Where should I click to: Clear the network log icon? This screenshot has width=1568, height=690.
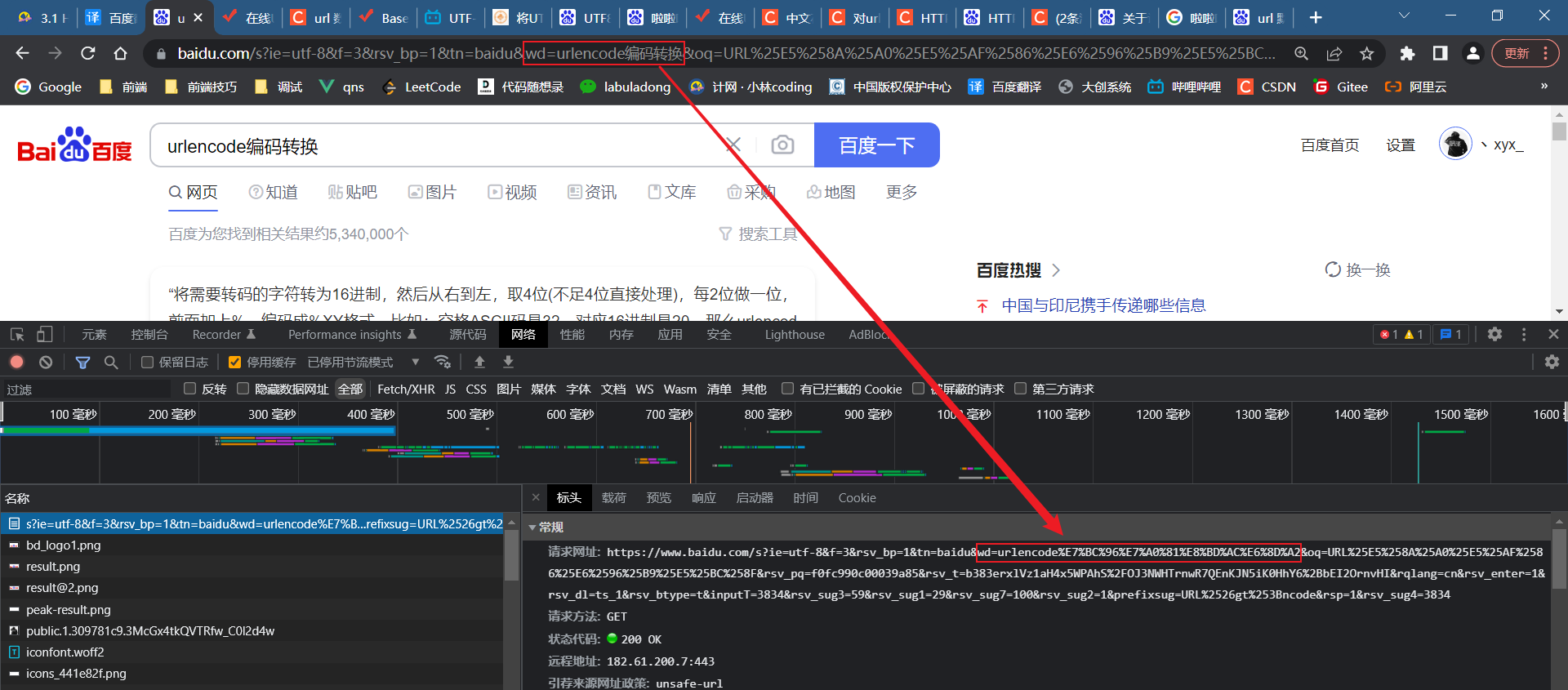click(x=46, y=362)
